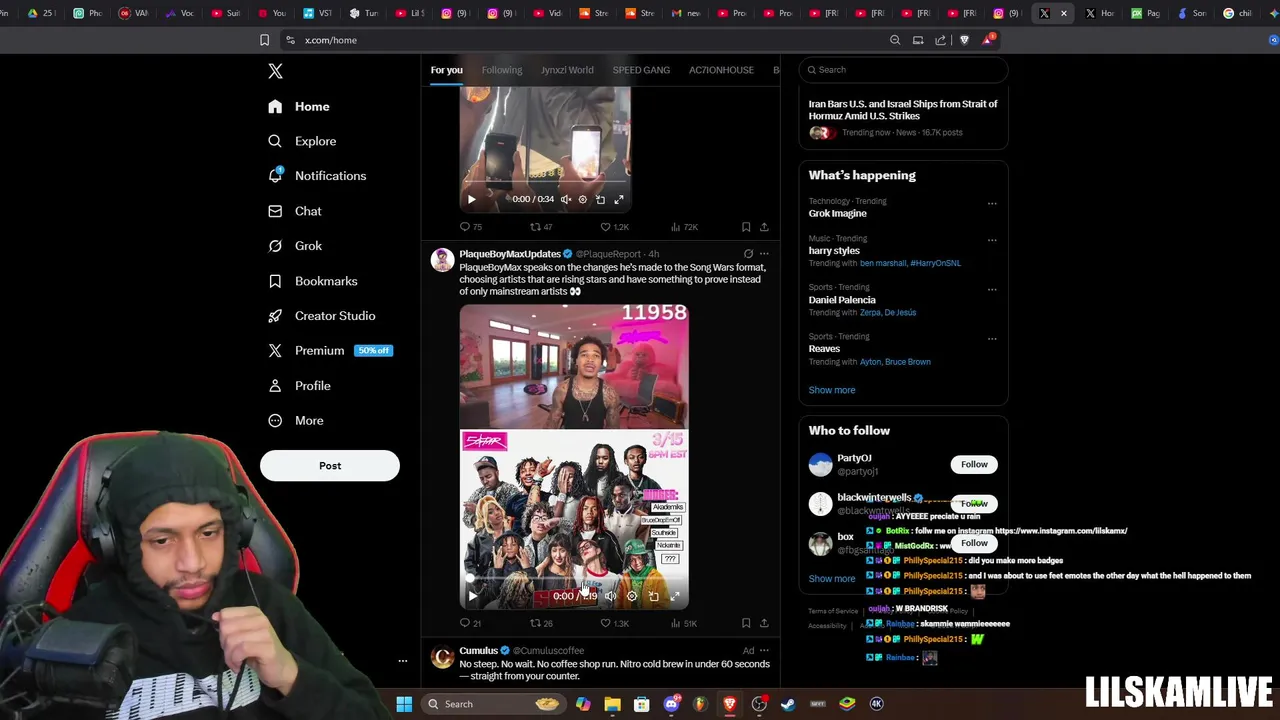Open Profile in the sidebar
The height and width of the screenshot is (720, 1280).
tap(299, 386)
